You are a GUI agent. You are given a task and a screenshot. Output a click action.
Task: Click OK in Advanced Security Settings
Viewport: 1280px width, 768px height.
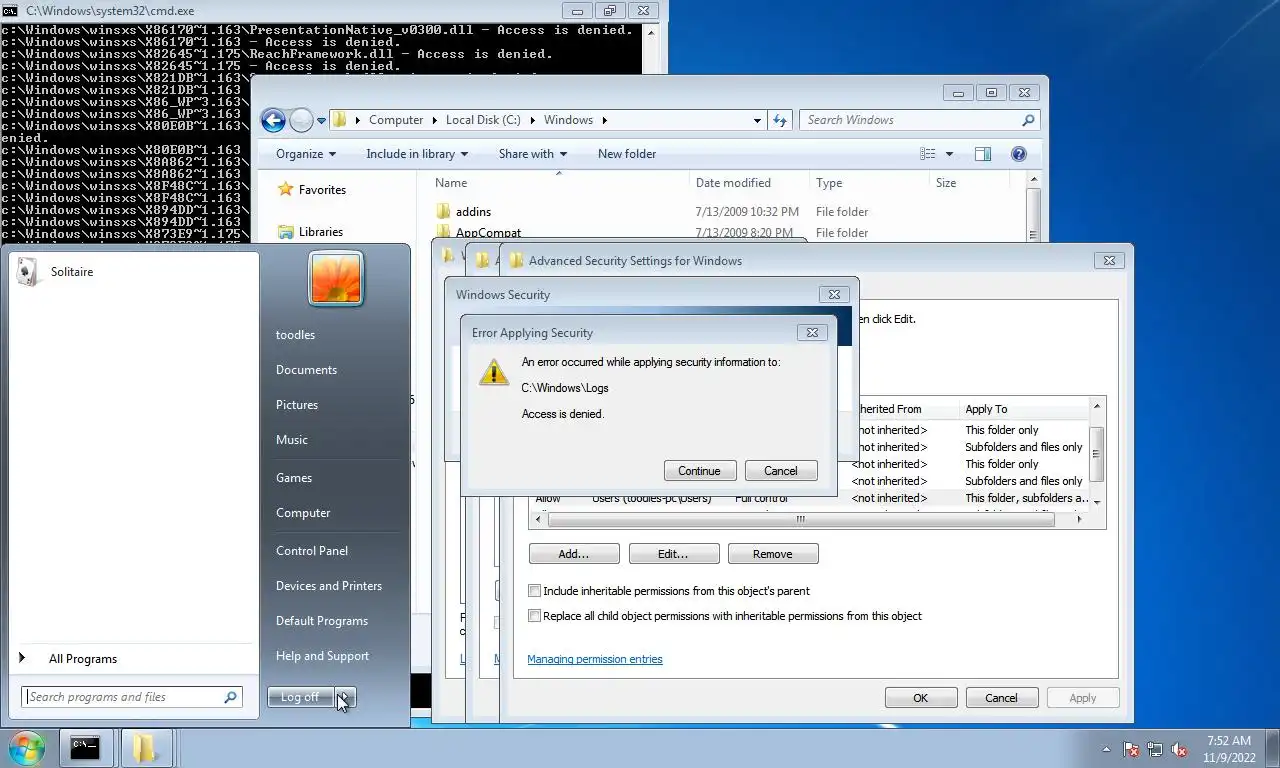coord(920,698)
